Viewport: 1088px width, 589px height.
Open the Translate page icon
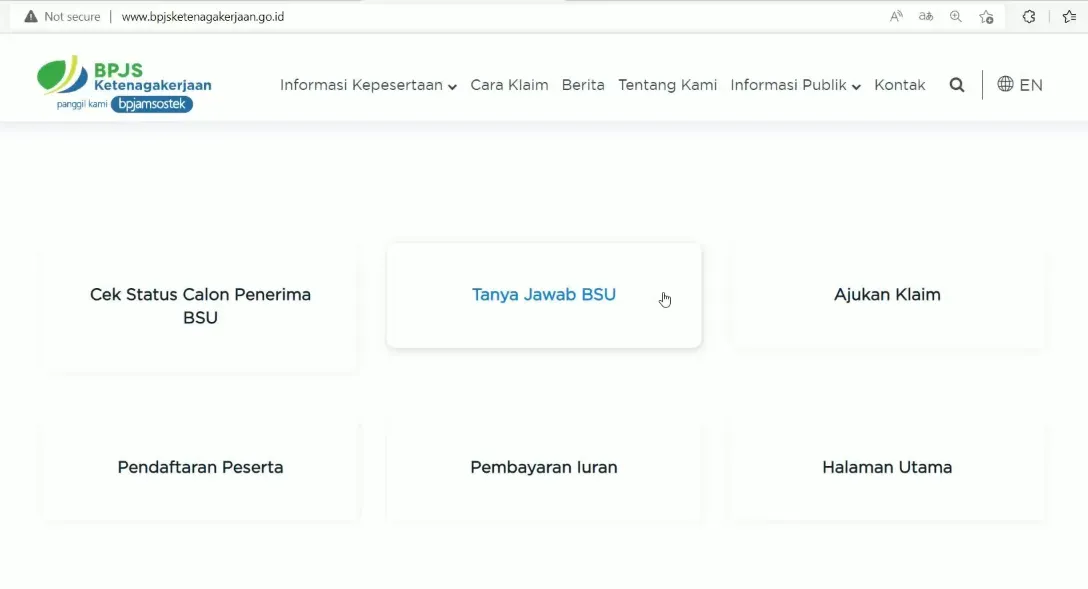pyautogui.click(x=925, y=16)
